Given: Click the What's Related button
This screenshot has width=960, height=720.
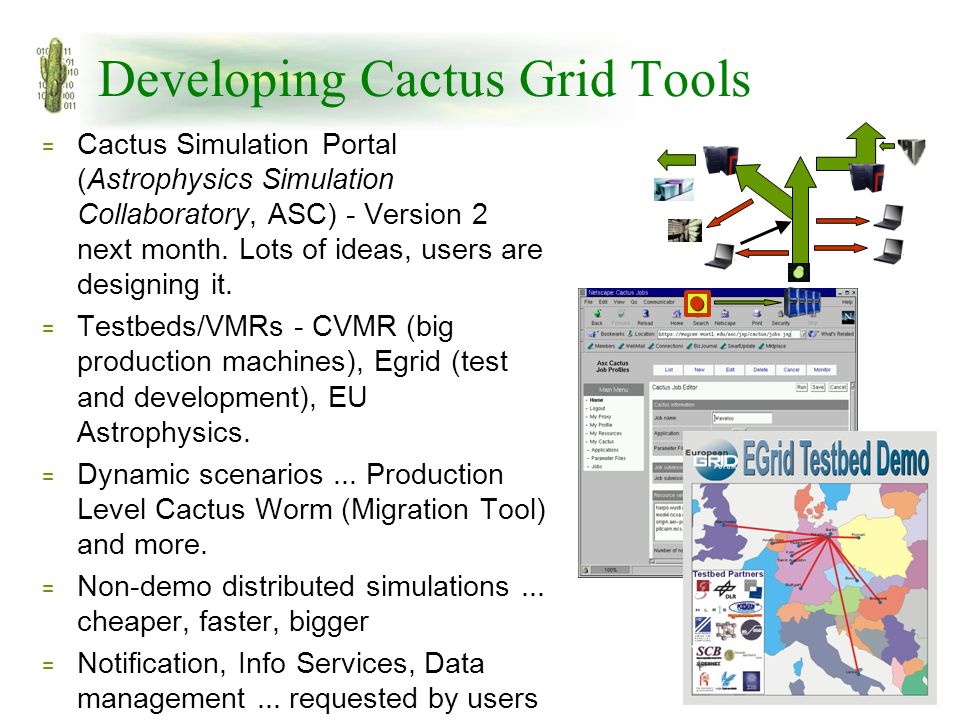Looking at the screenshot, I should point(832,334).
